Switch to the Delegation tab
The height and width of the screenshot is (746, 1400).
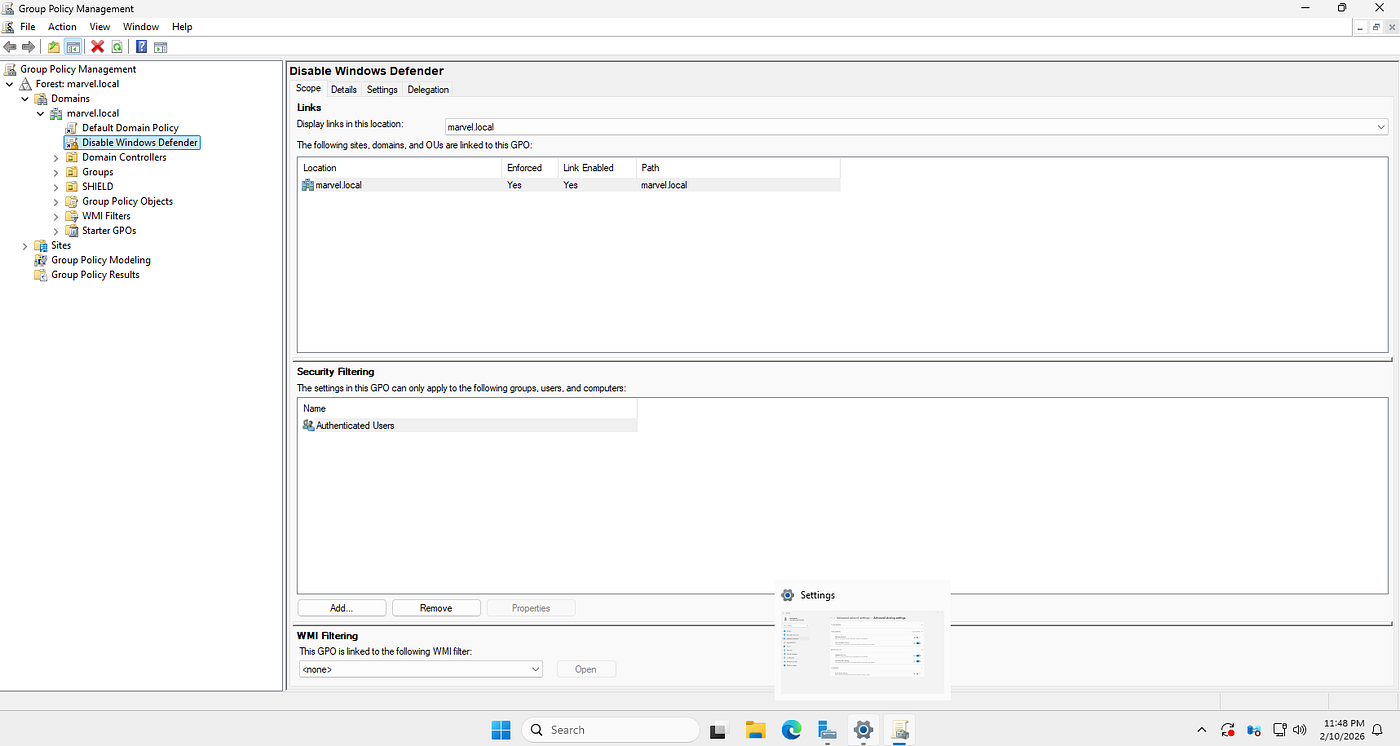[428, 89]
